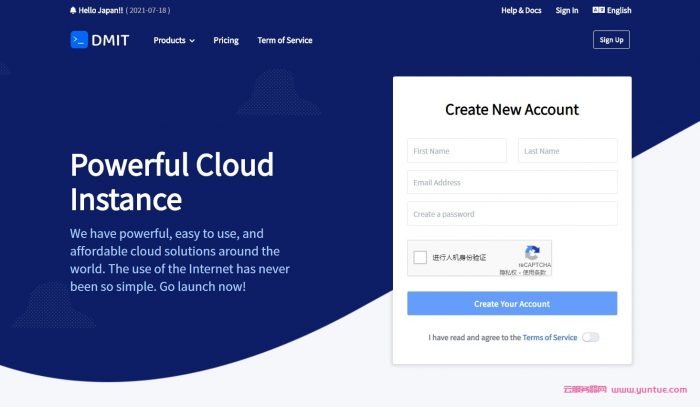The width and height of the screenshot is (700, 407).
Task: Open the Terms of Service link below the form
Action: coord(549,338)
